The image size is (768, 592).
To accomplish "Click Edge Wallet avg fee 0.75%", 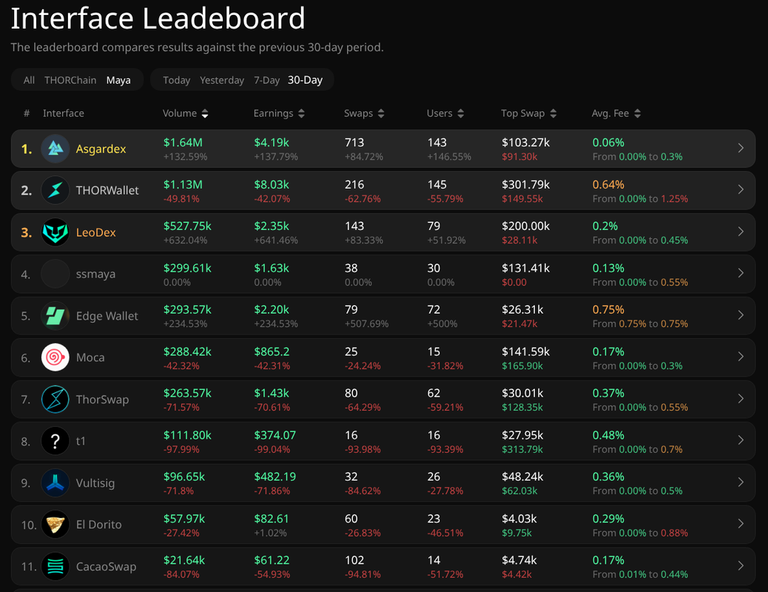I will click(x=608, y=309).
